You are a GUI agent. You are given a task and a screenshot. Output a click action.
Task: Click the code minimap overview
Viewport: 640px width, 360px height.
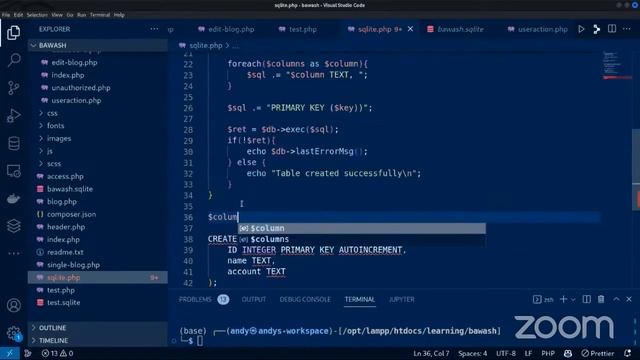click(x=617, y=65)
